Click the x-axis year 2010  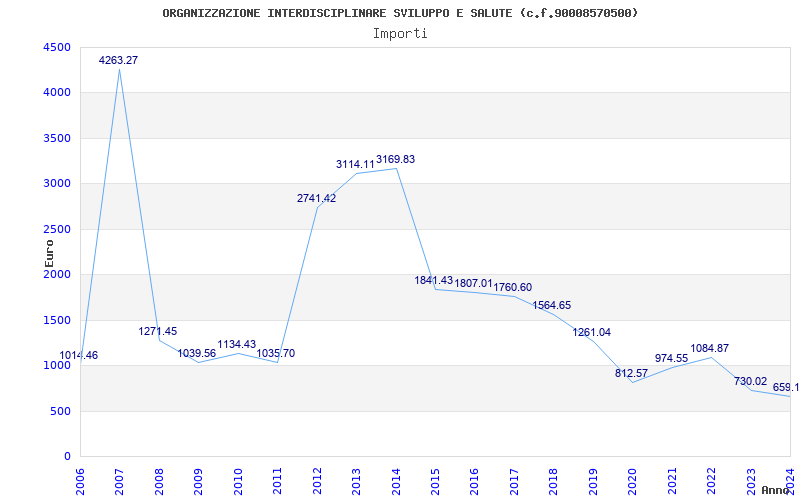point(238,482)
